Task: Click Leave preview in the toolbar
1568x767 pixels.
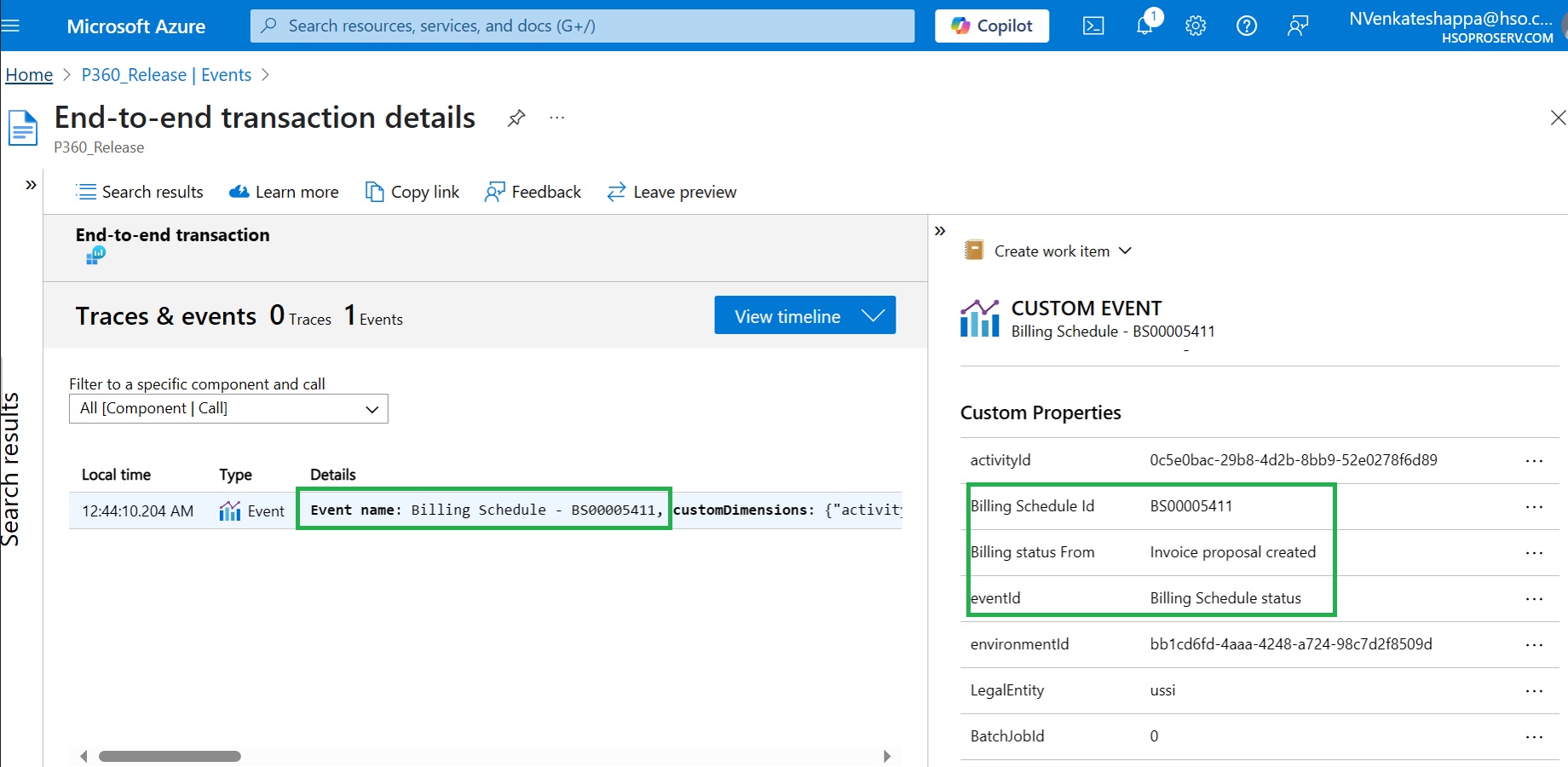Action: tap(672, 193)
